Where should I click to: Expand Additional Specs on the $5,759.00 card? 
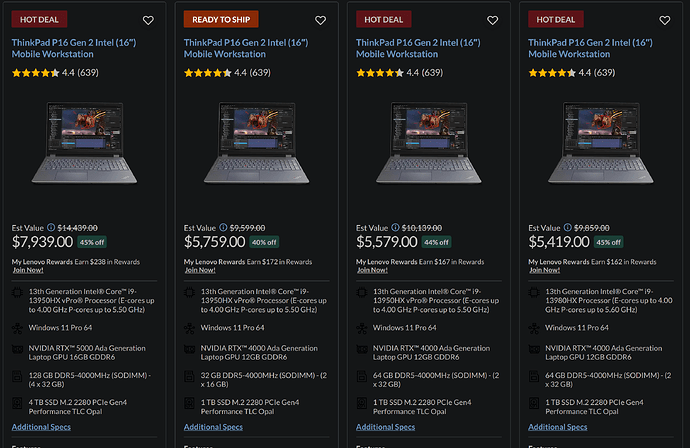pyautogui.click(x=213, y=427)
